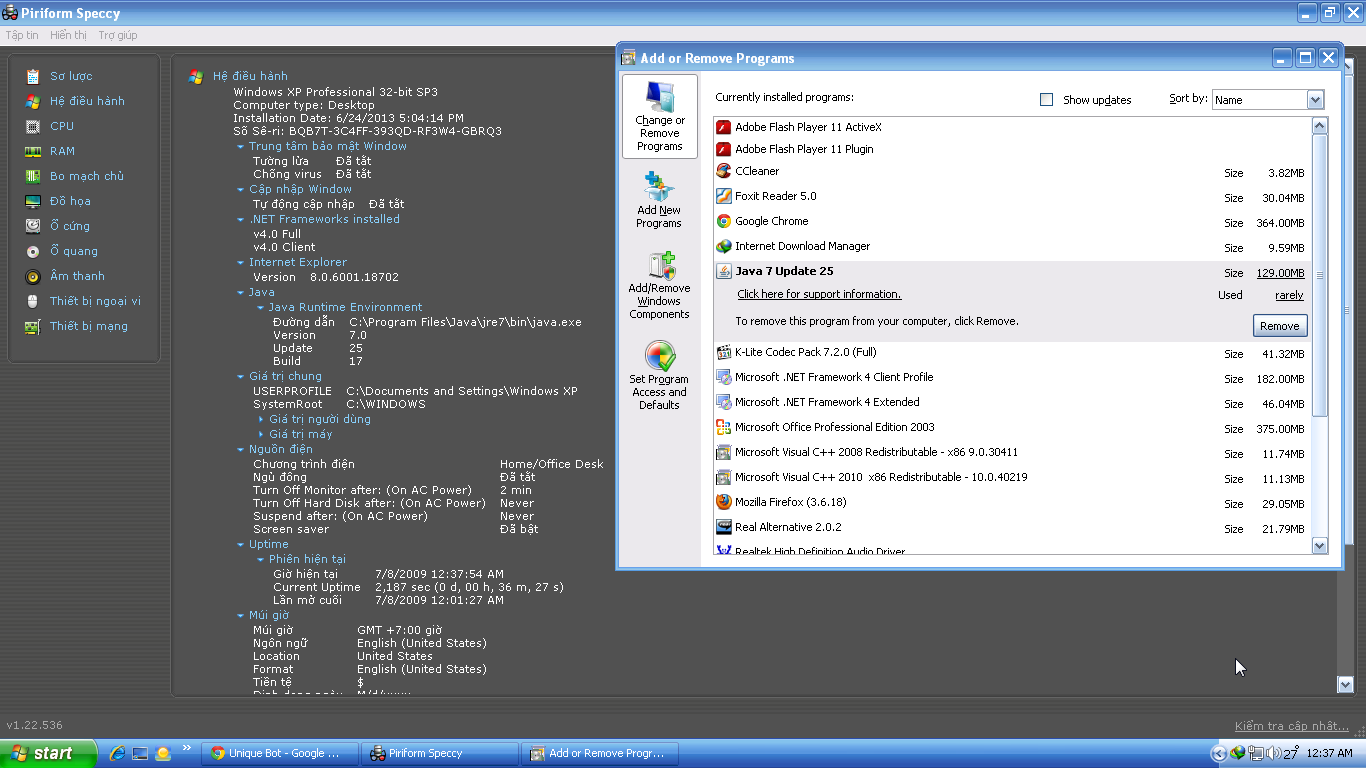
Task: Select Adobe Flash Player 11 Plugin row
Action: tap(1012, 149)
